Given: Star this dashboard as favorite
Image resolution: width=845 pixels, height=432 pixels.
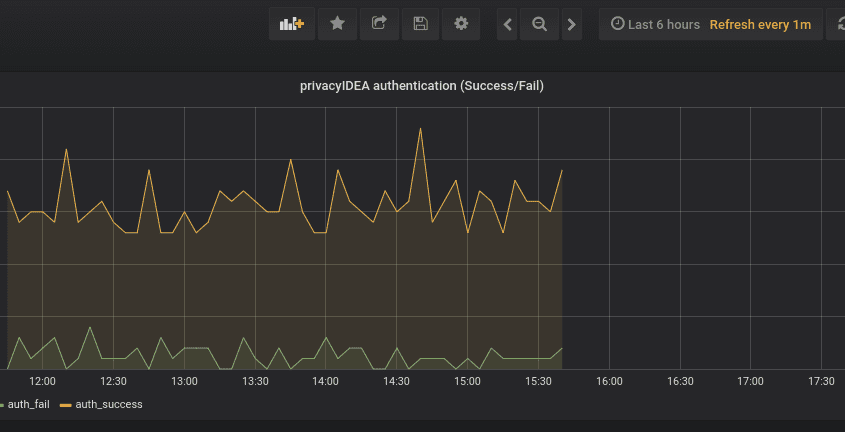Looking at the screenshot, I should 337,24.
